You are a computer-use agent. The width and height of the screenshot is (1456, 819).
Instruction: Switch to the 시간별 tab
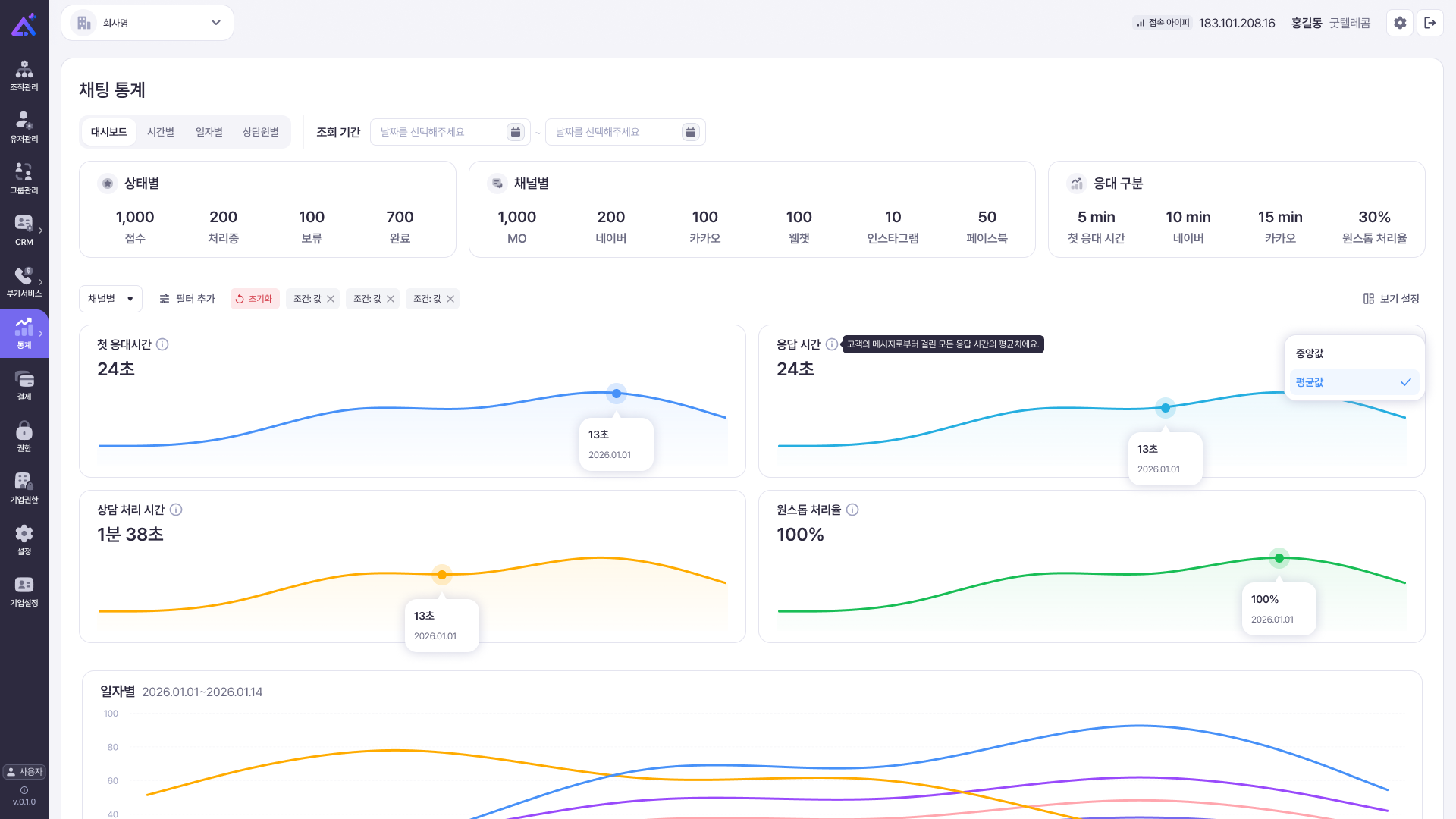tap(161, 132)
